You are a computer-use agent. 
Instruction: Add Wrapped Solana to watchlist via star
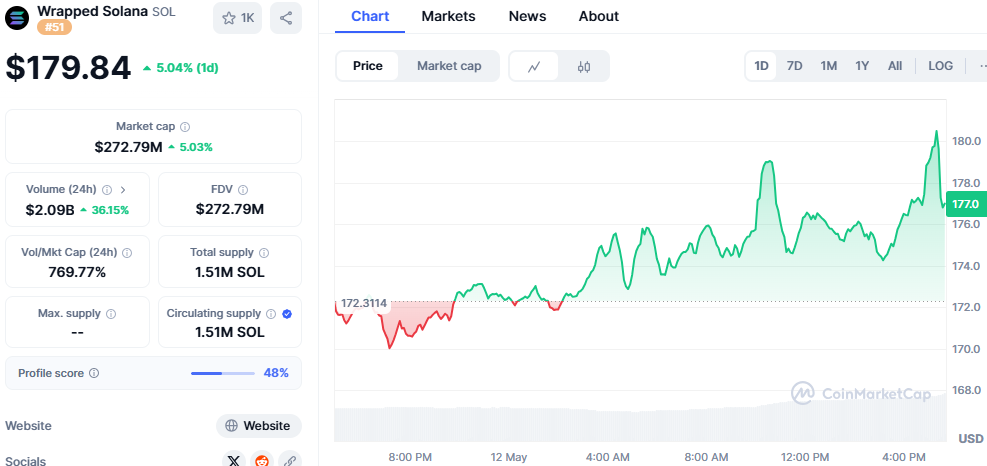tap(237, 18)
